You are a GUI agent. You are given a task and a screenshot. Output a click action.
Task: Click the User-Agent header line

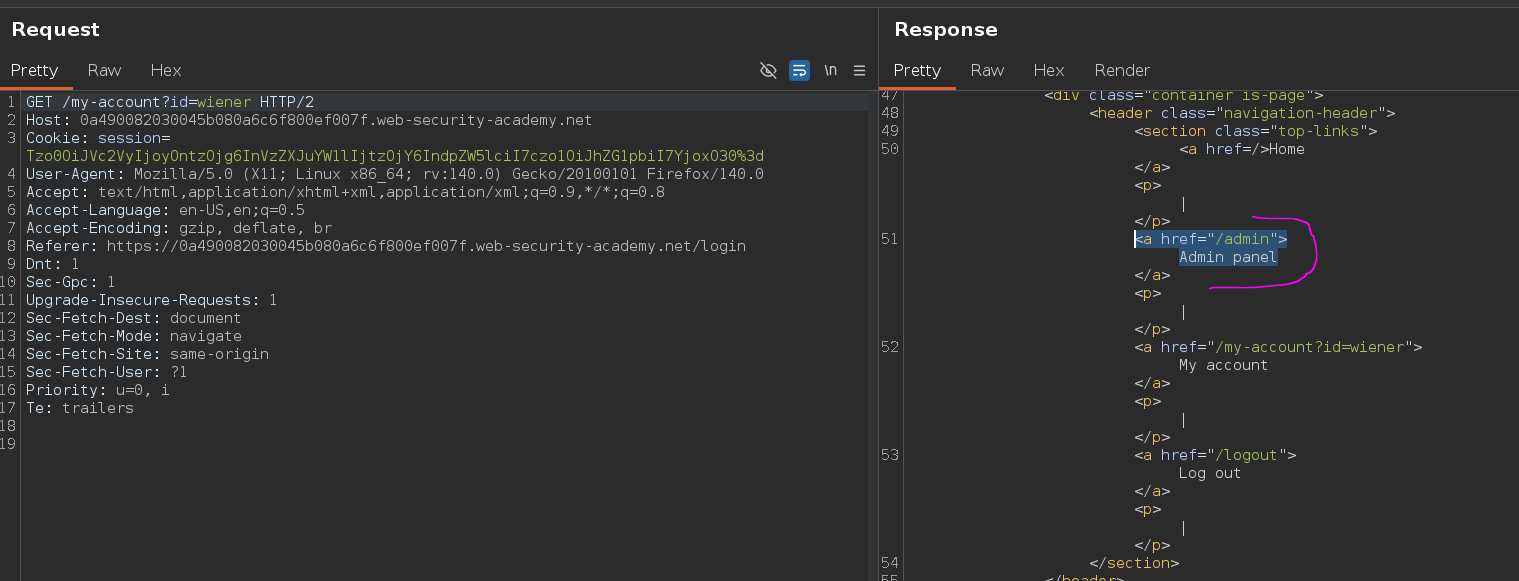point(395,174)
